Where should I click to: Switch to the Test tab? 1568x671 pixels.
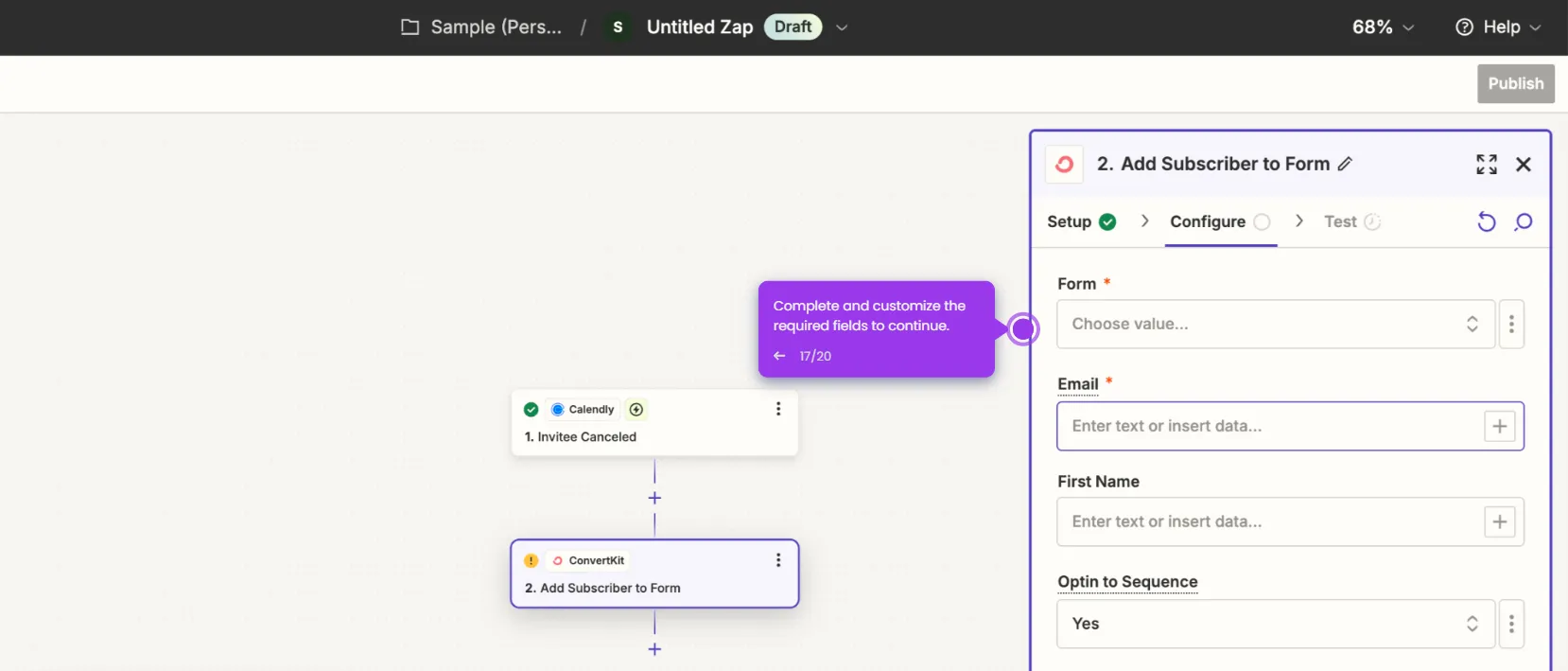coord(1352,221)
